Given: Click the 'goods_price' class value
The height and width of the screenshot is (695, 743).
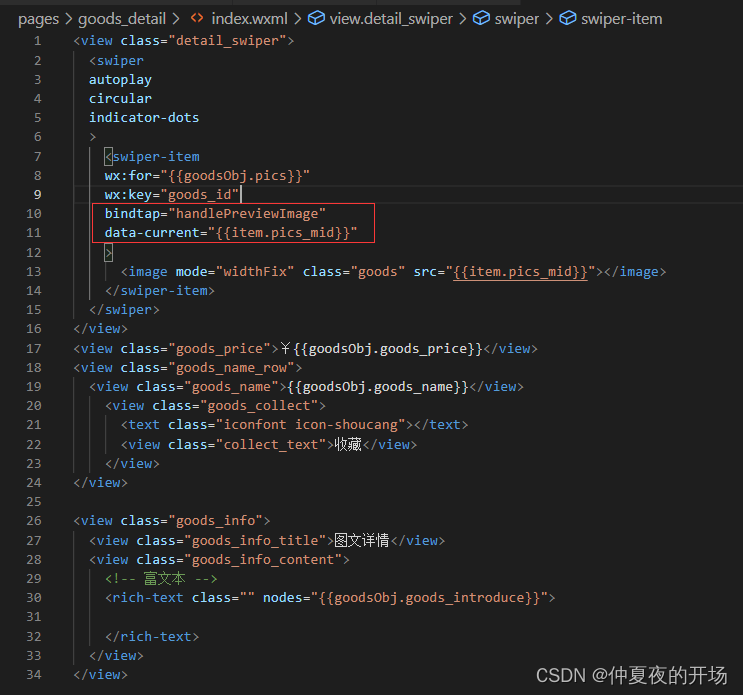Looking at the screenshot, I should tap(219, 349).
